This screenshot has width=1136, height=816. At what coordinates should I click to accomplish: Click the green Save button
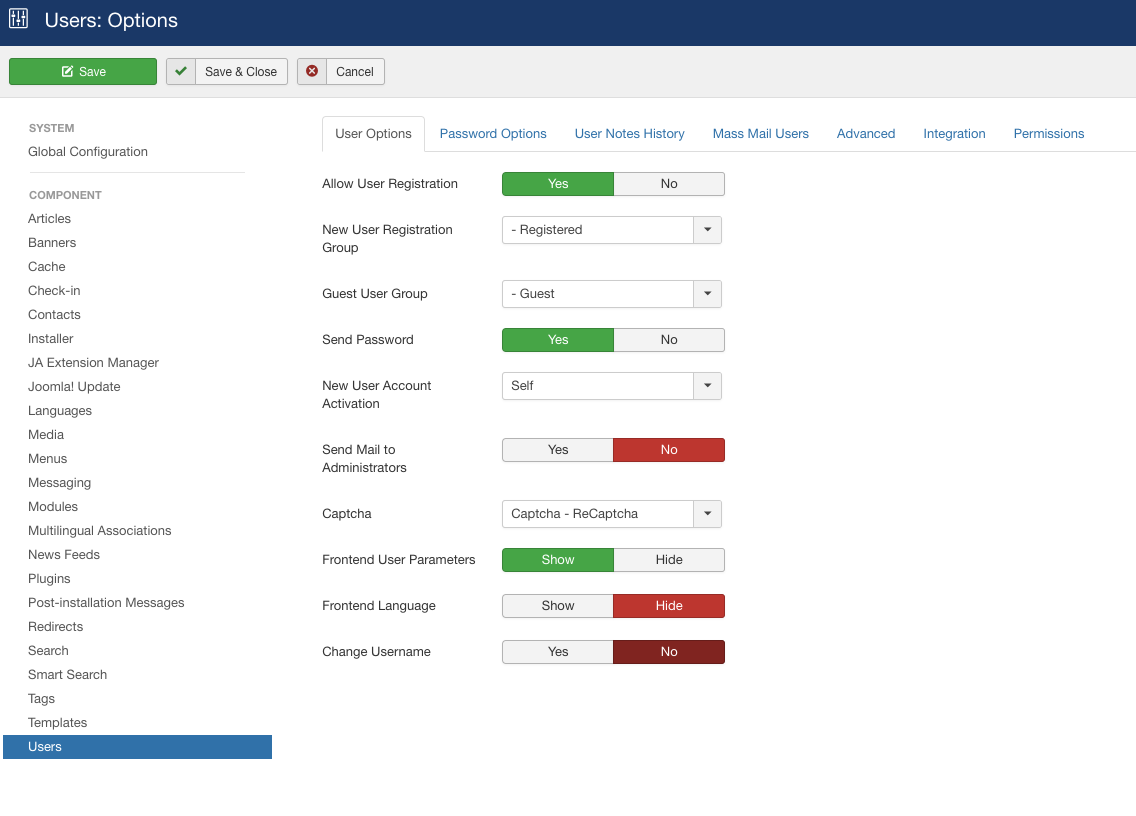(x=83, y=72)
